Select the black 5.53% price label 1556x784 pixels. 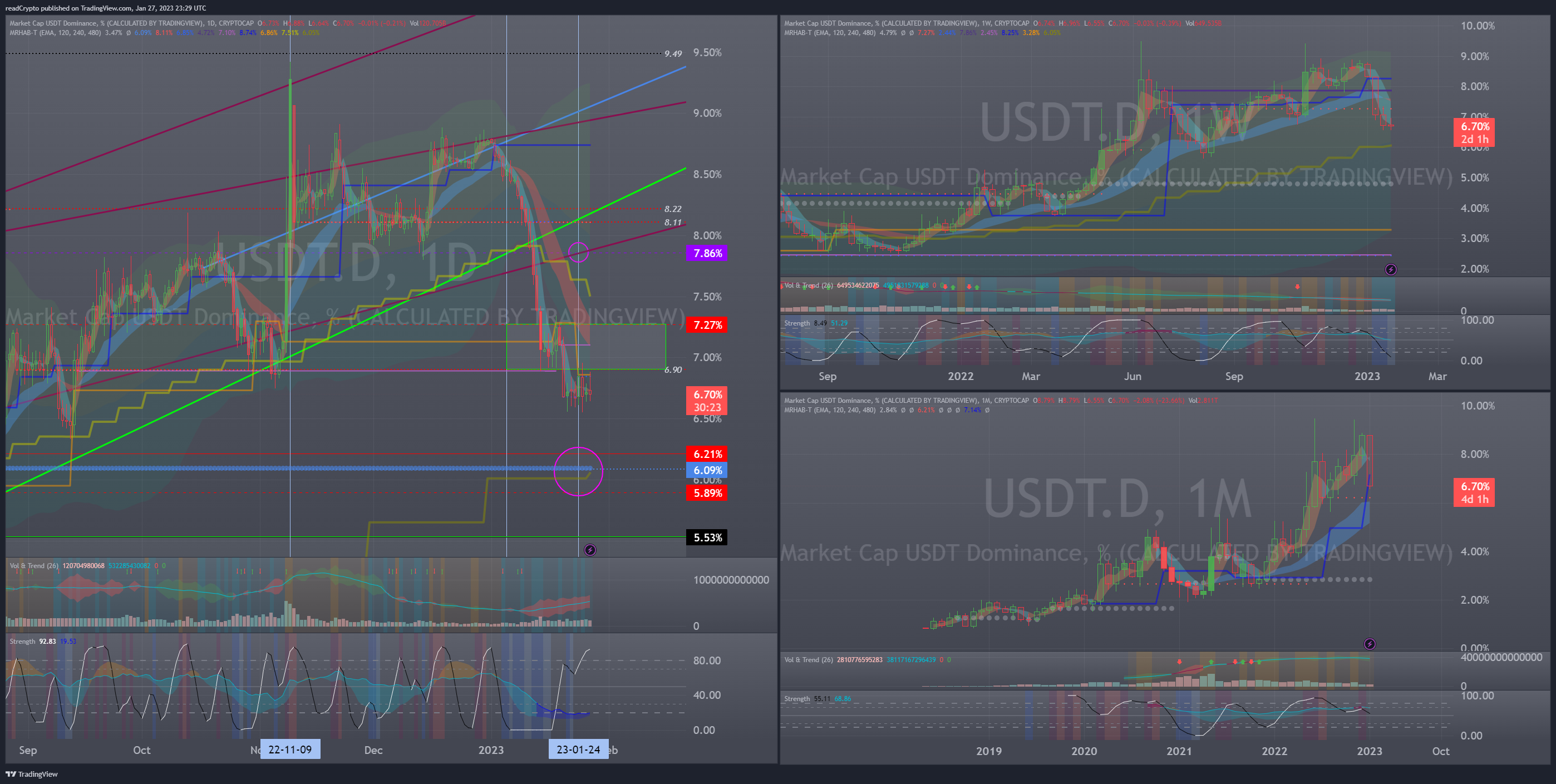(707, 538)
